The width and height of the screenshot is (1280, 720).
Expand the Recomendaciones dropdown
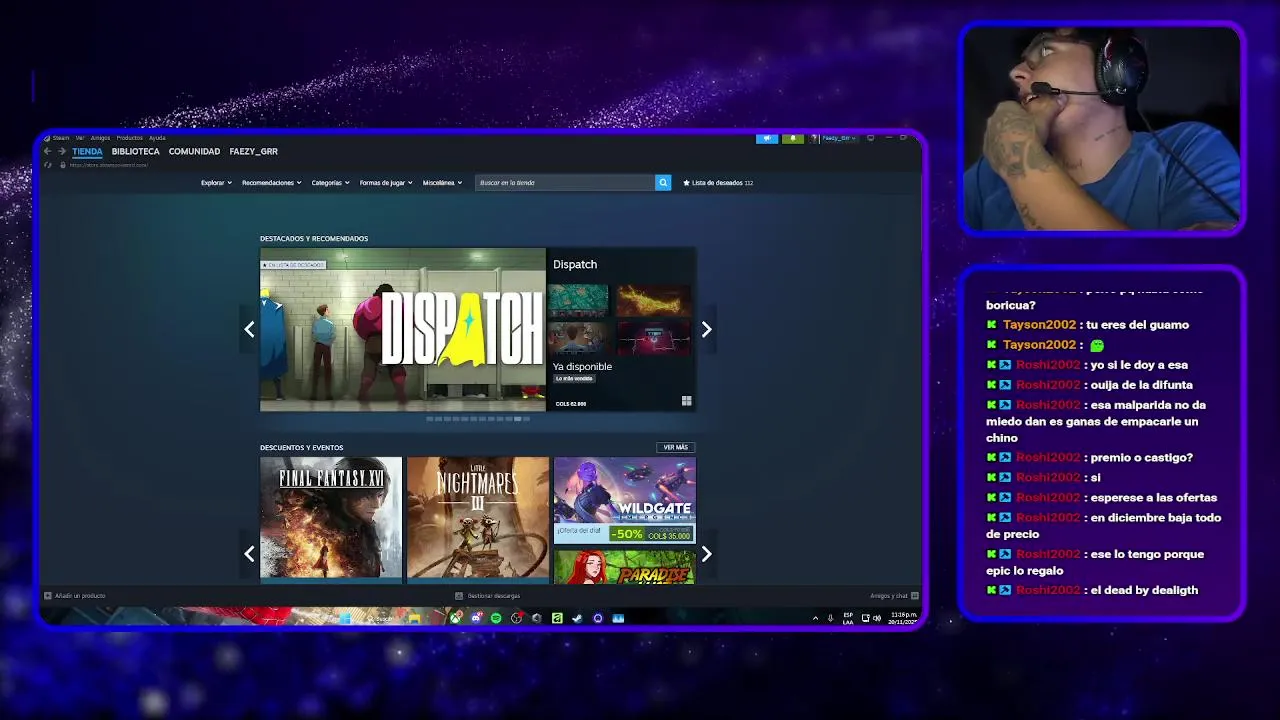click(x=271, y=183)
